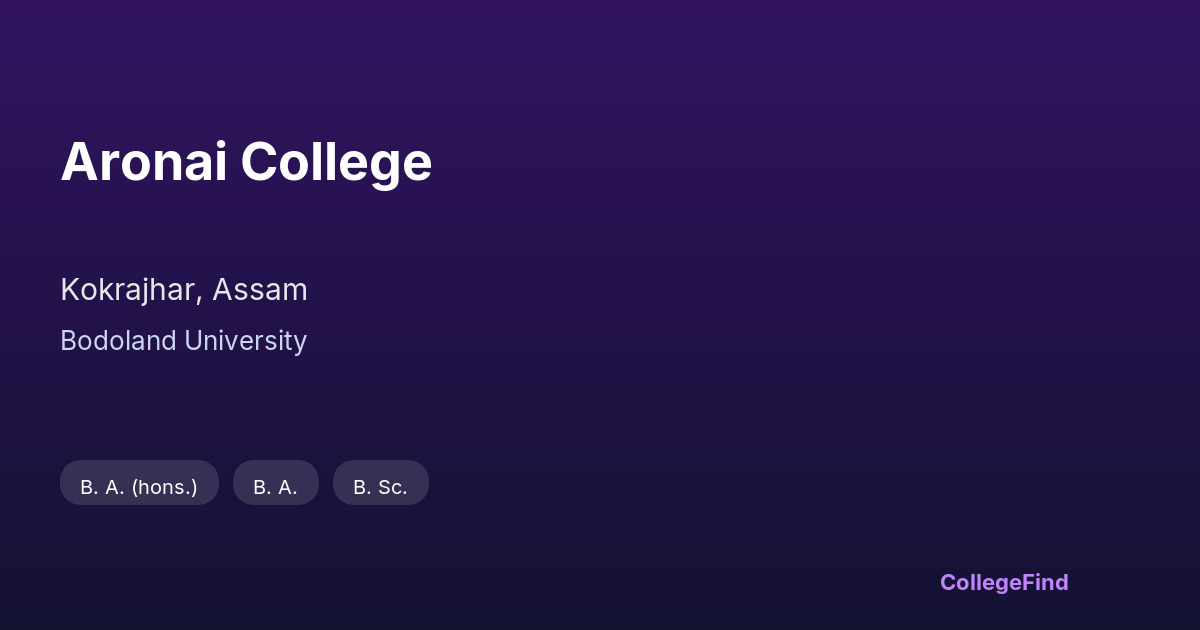Click the Aronai College heading
Screen dimensions: 1200x630
click(x=246, y=161)
